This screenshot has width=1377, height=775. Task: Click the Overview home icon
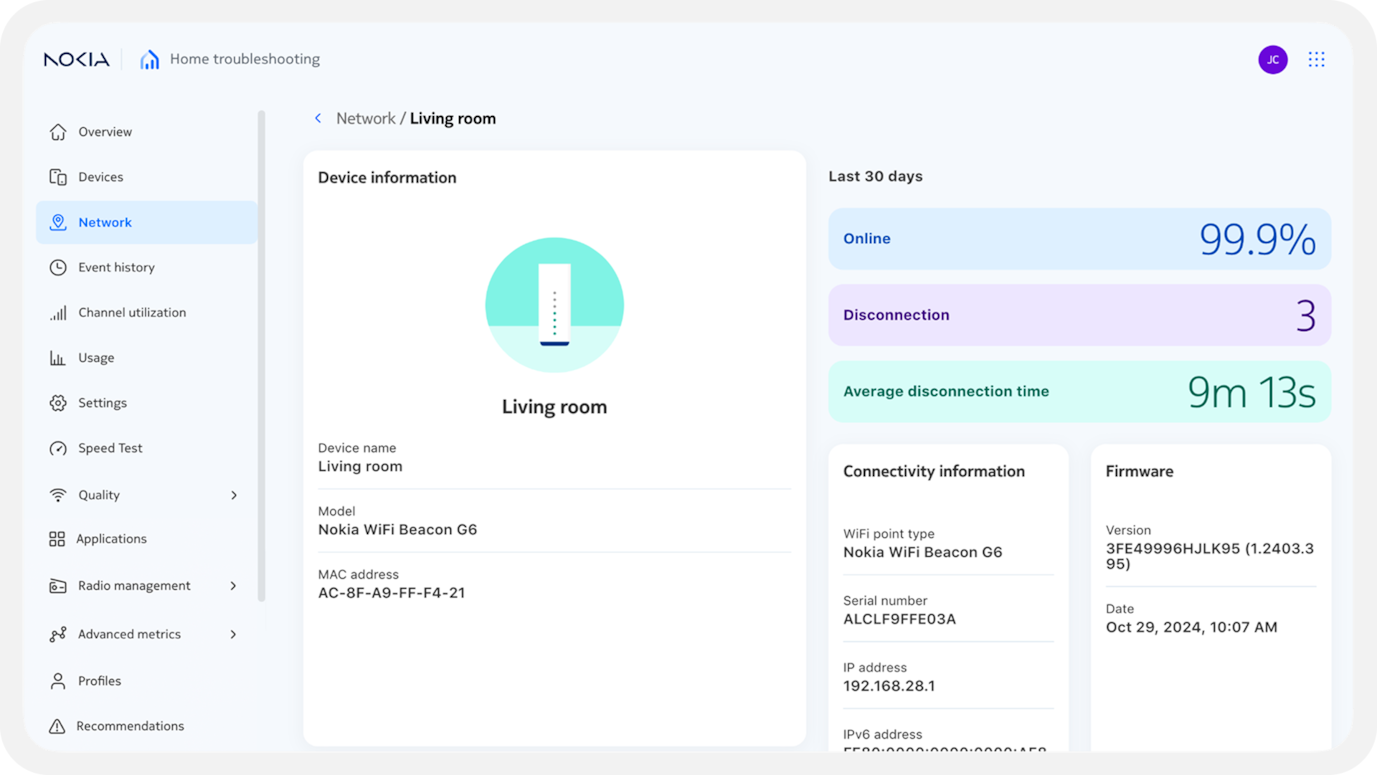58,132
